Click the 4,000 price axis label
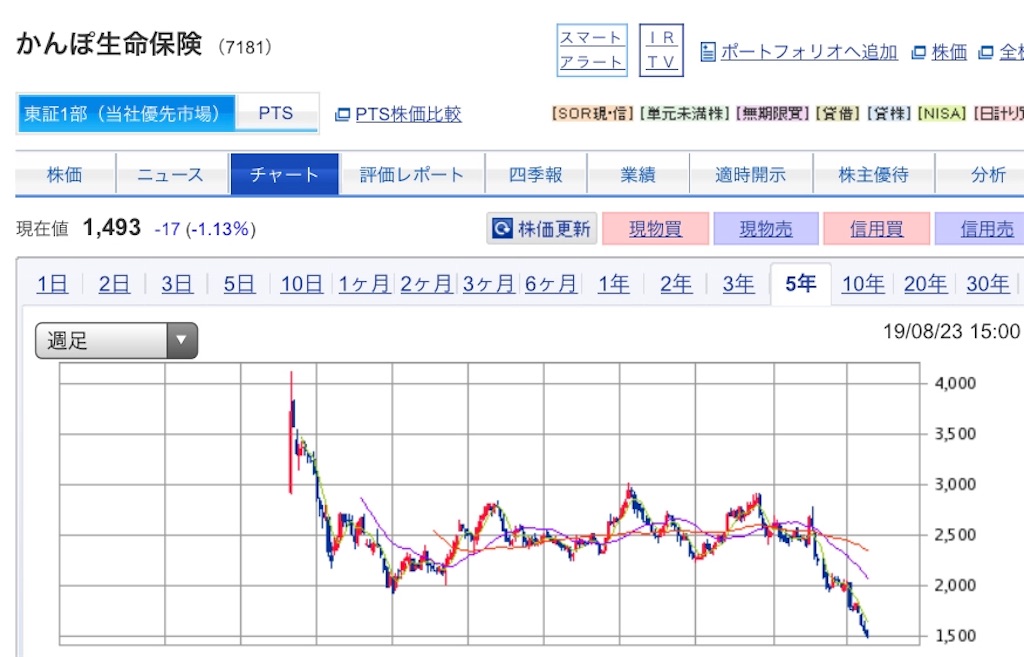Image resolution: width=1024 pixels, height=657 pixels. point(955,383)
